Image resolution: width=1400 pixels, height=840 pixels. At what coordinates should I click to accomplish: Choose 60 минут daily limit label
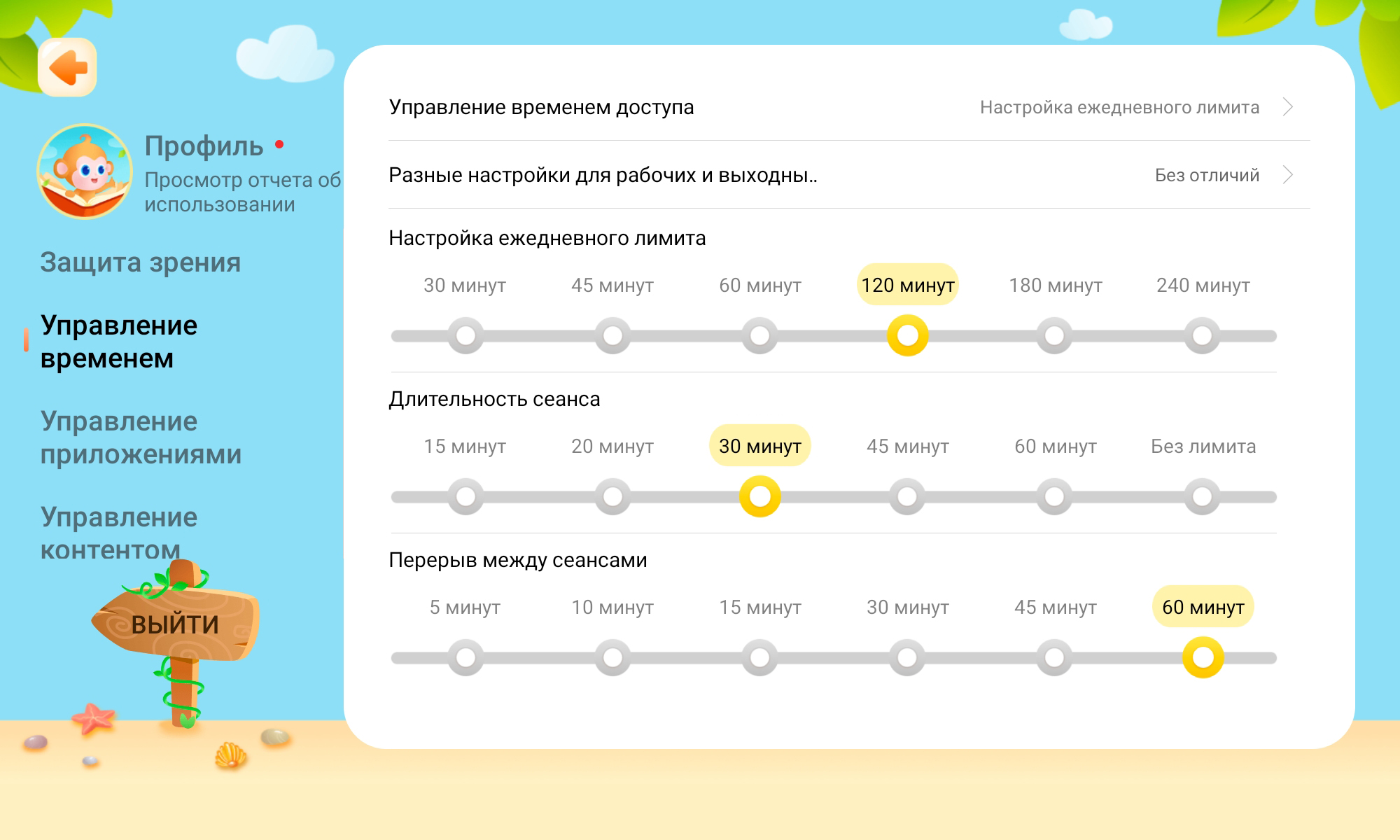click(760, 286)
